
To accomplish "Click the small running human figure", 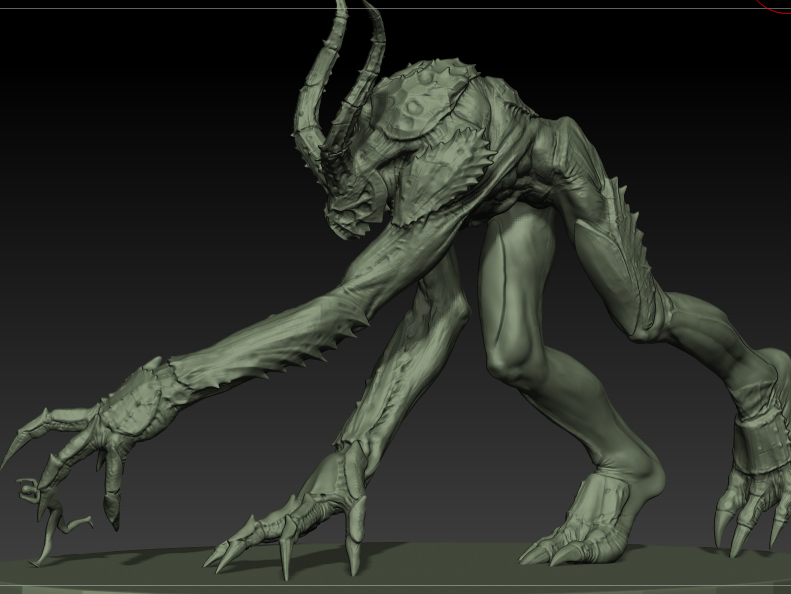I will [x=50, y=522].
